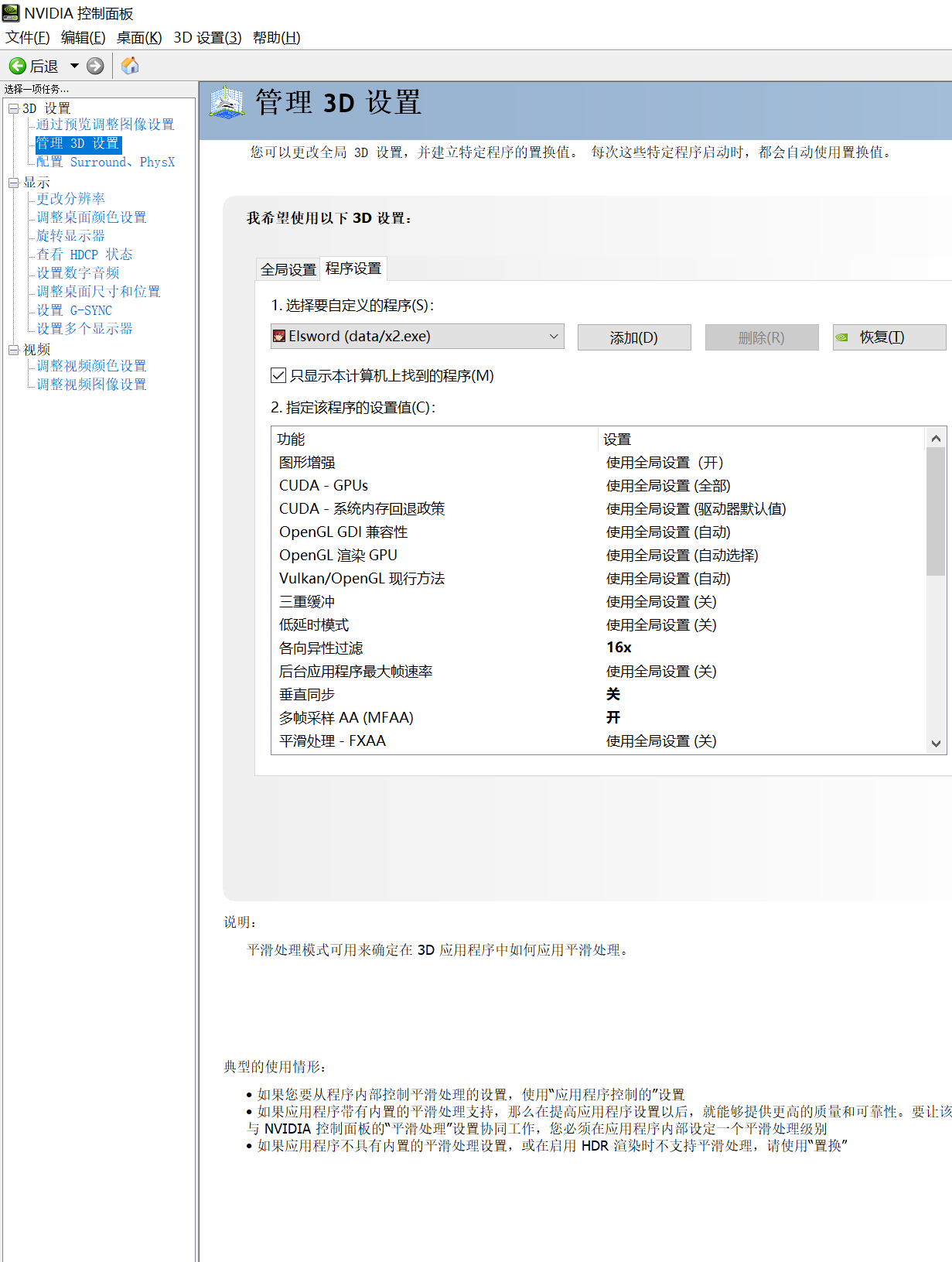
Task: Open the 文件(F) menu
Action: point(28,37)
